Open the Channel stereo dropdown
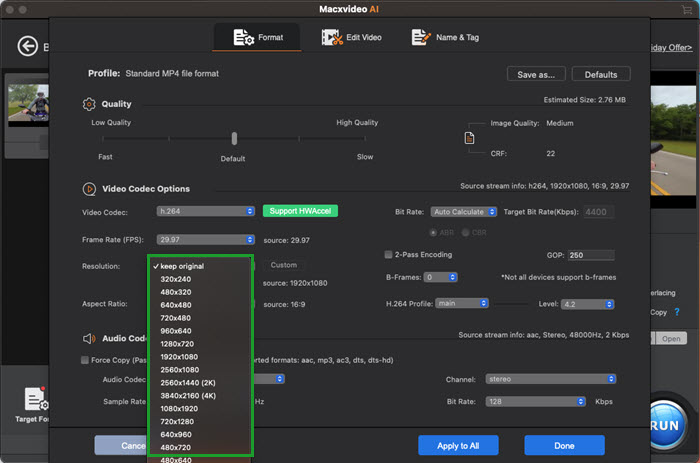This screenshot has height=463, width=700. (x=550, y=379)
